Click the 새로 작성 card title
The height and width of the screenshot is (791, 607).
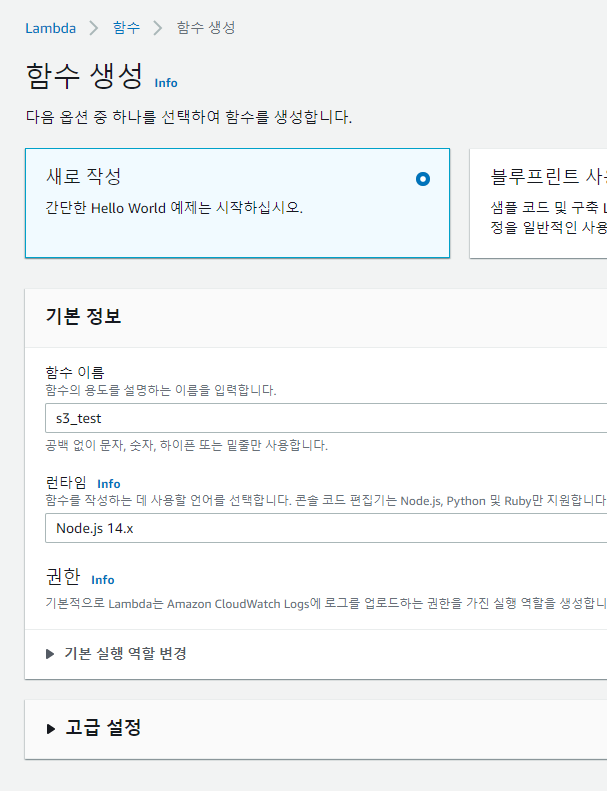(84, 177)
